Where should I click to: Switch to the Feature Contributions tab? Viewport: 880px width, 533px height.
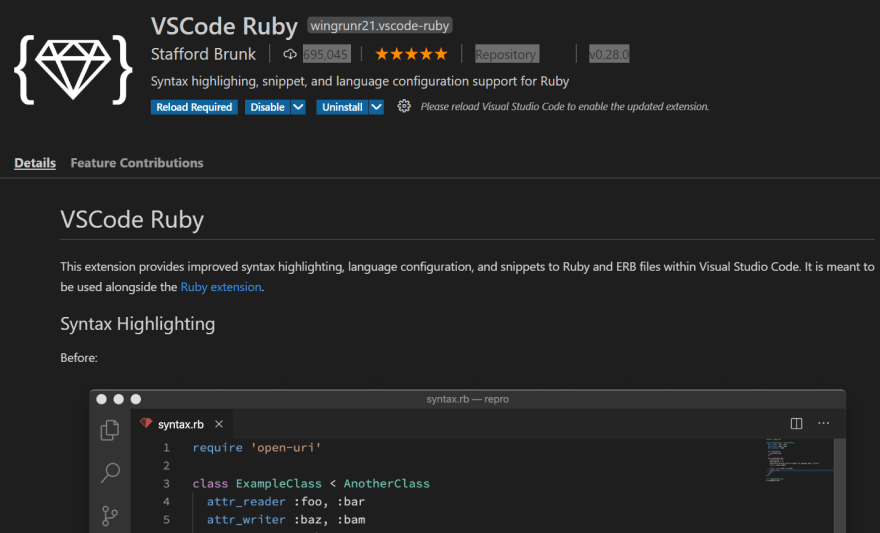pos(137,163)
